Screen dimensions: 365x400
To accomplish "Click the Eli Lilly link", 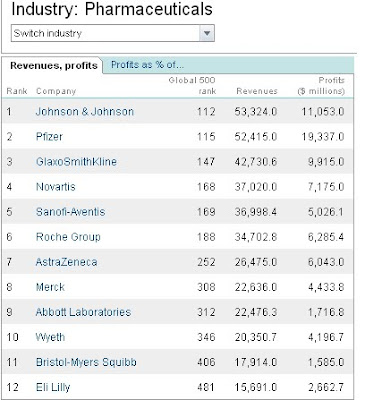I will pos(53,387).
